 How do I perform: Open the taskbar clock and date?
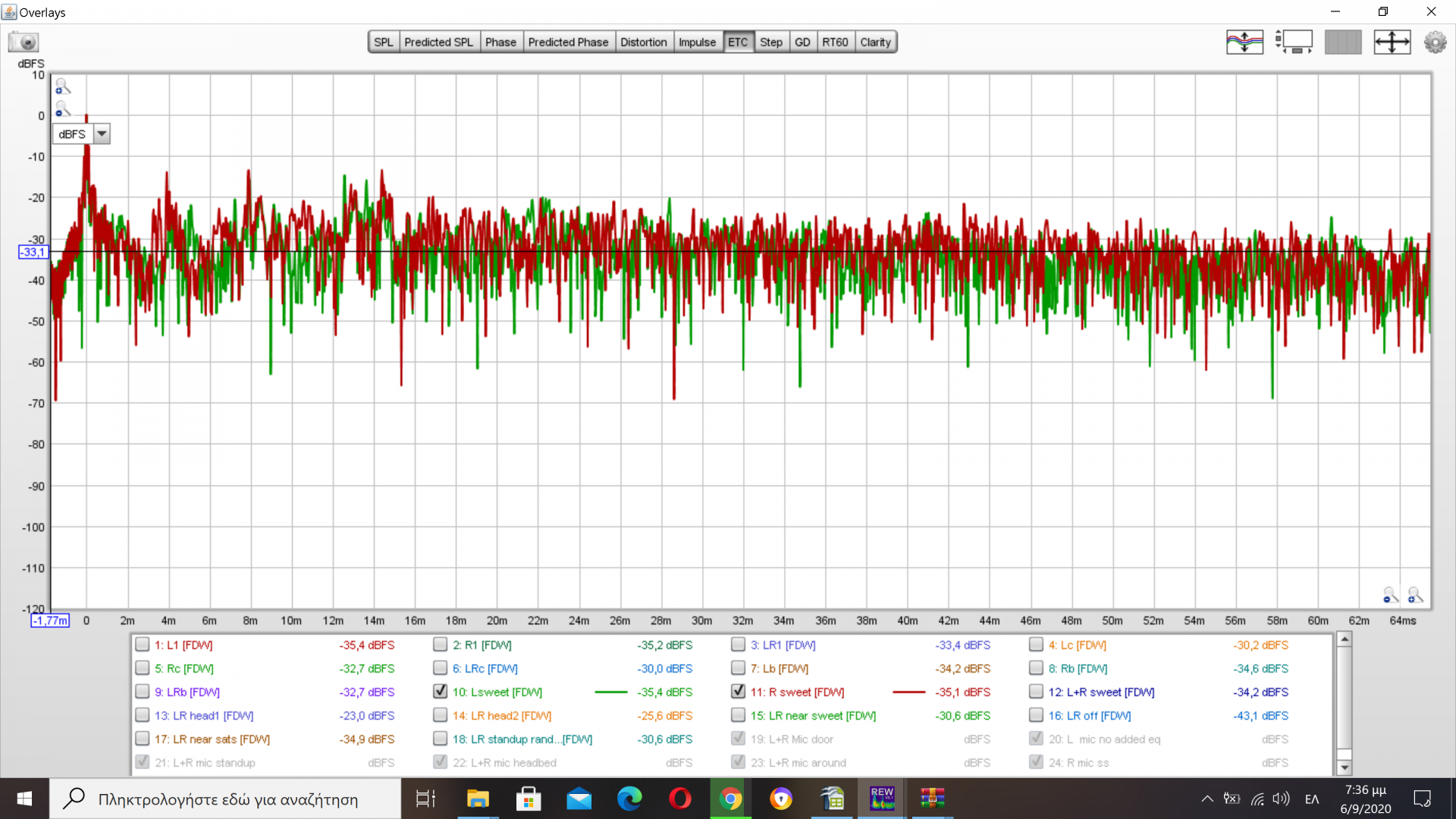point(1366,799)
